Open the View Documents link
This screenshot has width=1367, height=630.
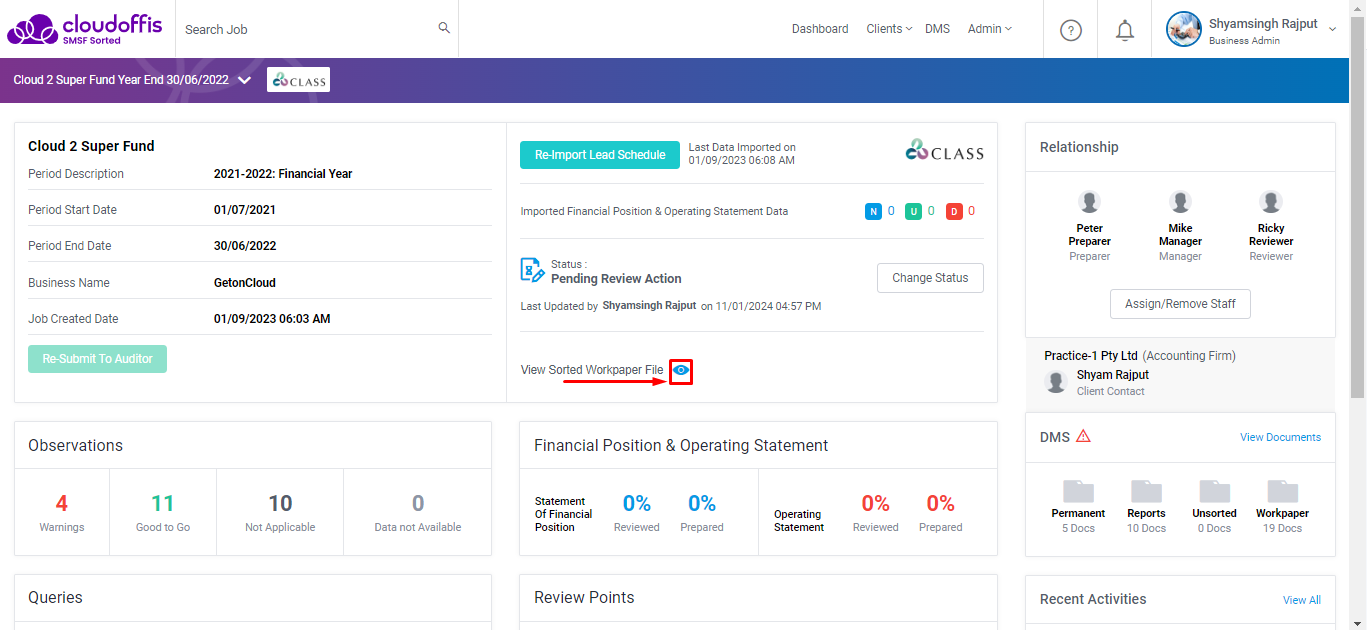pyautogui.click(x=1280, y=437)
